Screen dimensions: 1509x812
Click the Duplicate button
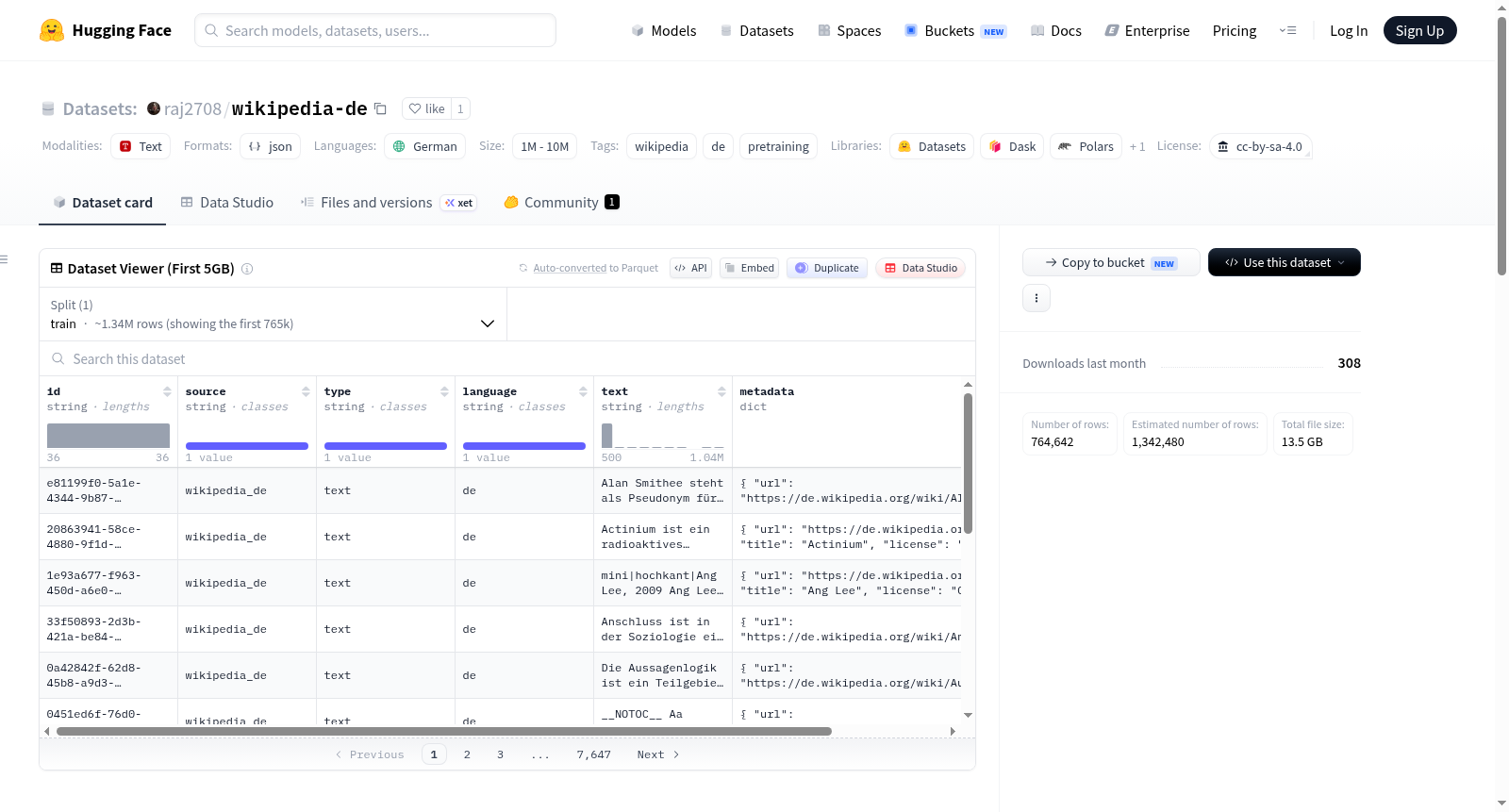tap(827, 268)
